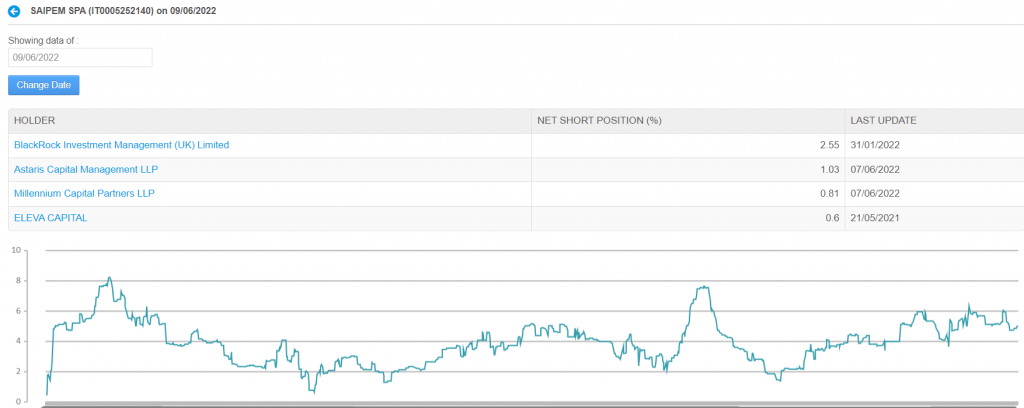Screen dimensions: 1024x408
Task: Open Astaris Capital Management LLP link
Action: pos(86,169)
